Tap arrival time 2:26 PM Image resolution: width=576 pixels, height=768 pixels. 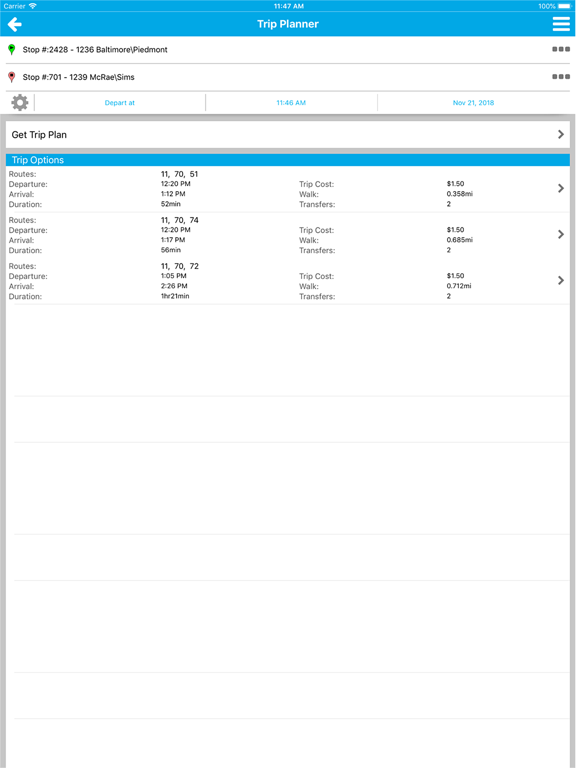pyautogui.click(x=174, y=286)
